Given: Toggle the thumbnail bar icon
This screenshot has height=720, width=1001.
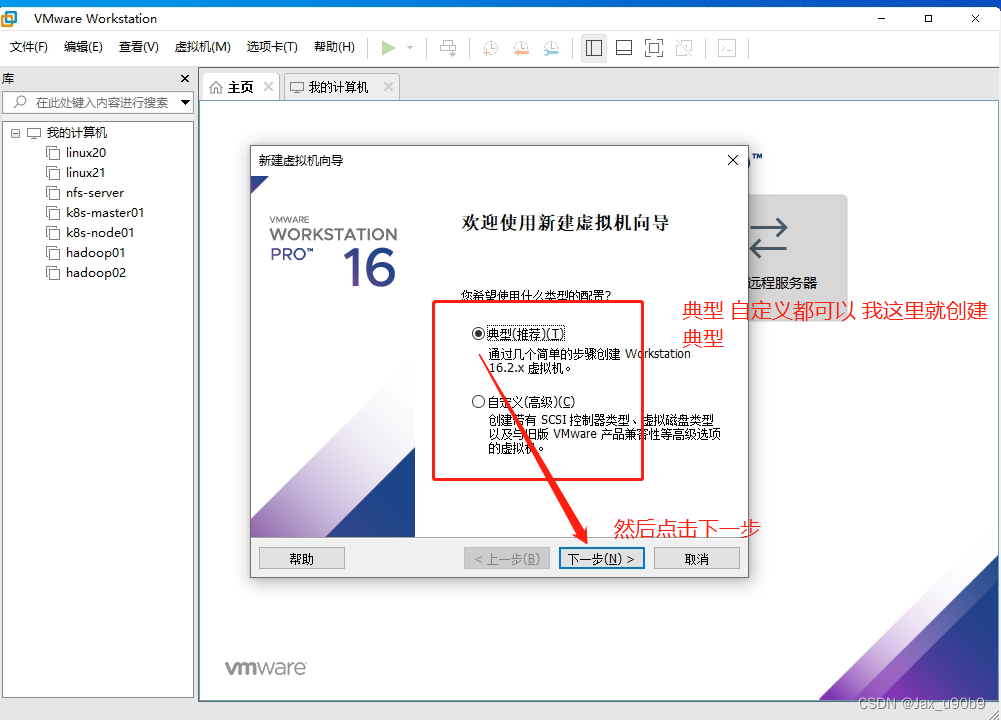Looking at the screenshot, I should pyautogui.click(x=623, y=47).
